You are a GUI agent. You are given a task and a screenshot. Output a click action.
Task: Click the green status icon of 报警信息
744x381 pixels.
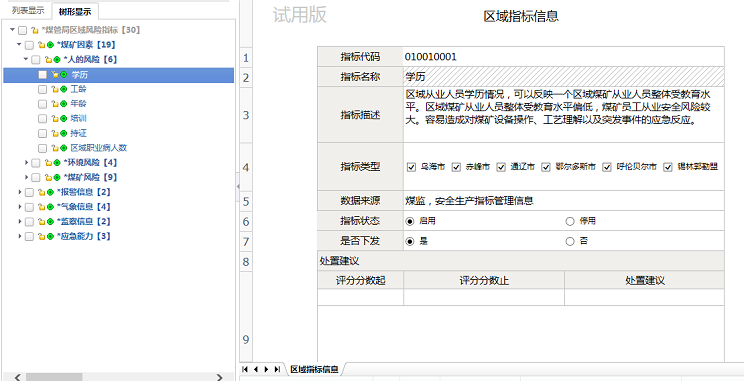point(50,192)
